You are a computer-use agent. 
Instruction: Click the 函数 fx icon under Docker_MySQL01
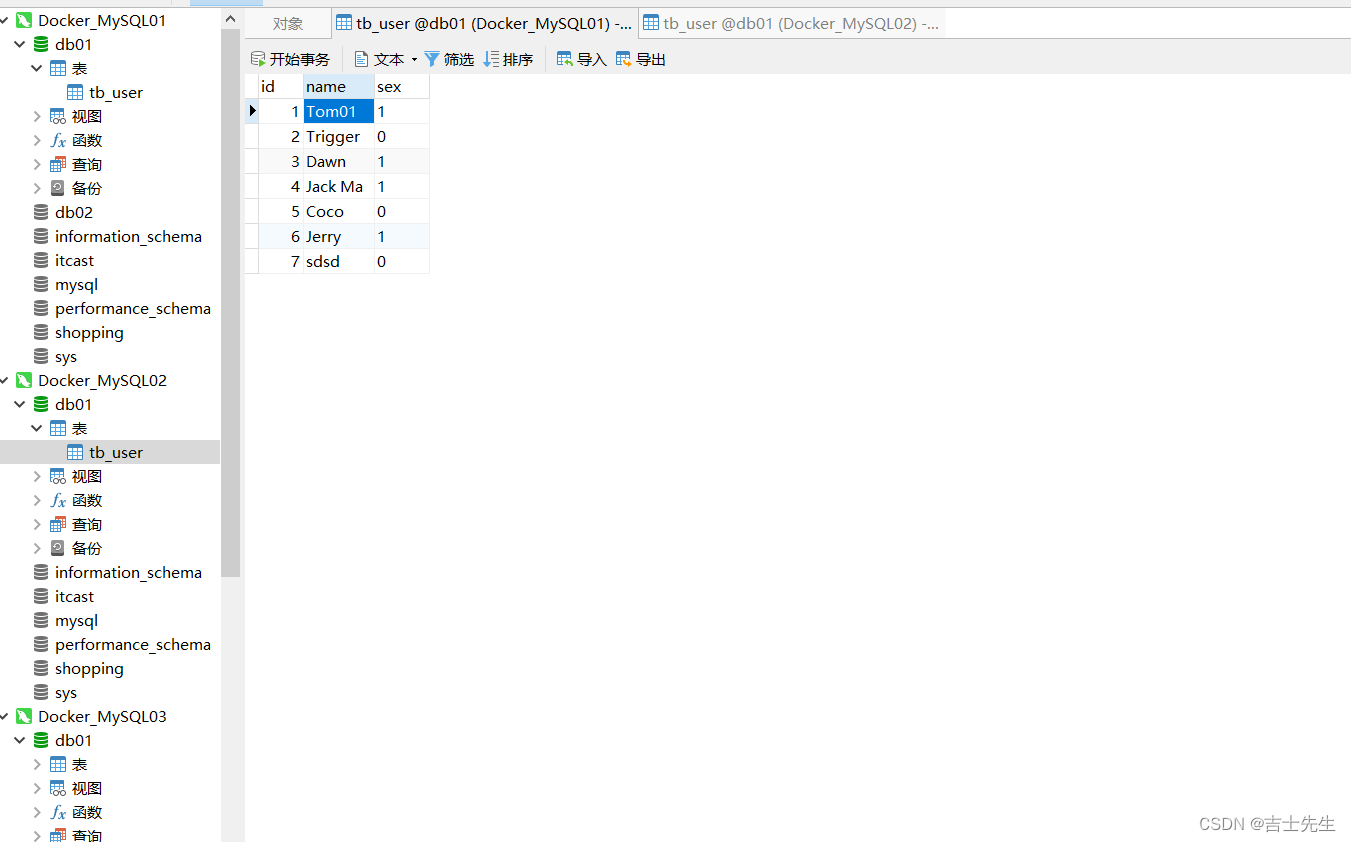click(58, 140)
